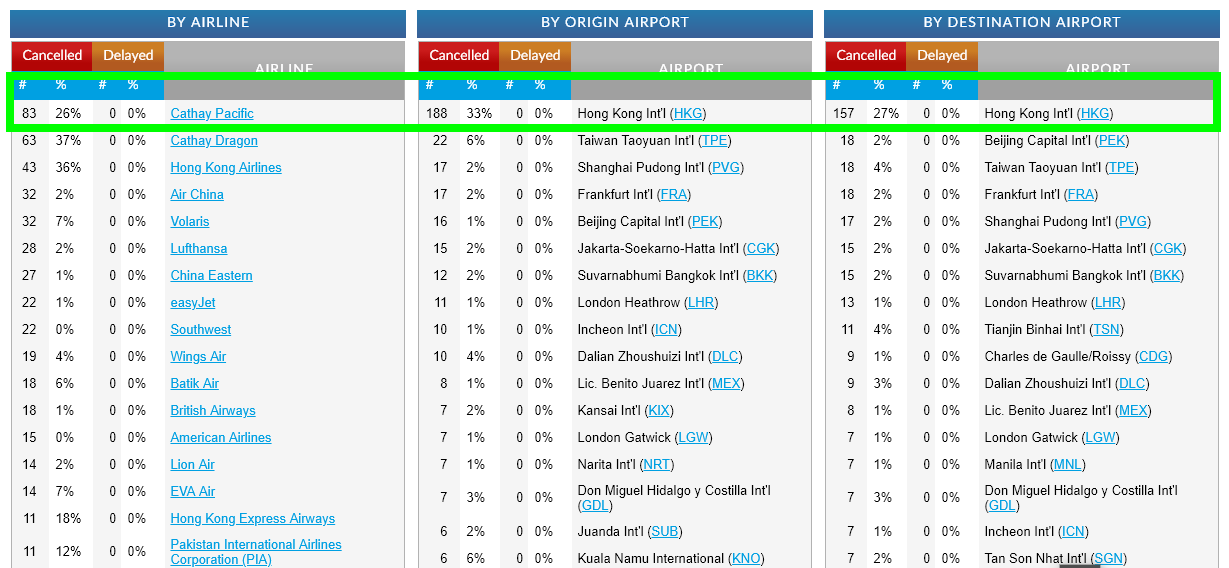This screenshot has width=1229, height=568.
Task: Open MEX link in destination airport table
Action: pyautogui.click(x=1133, y=411)
